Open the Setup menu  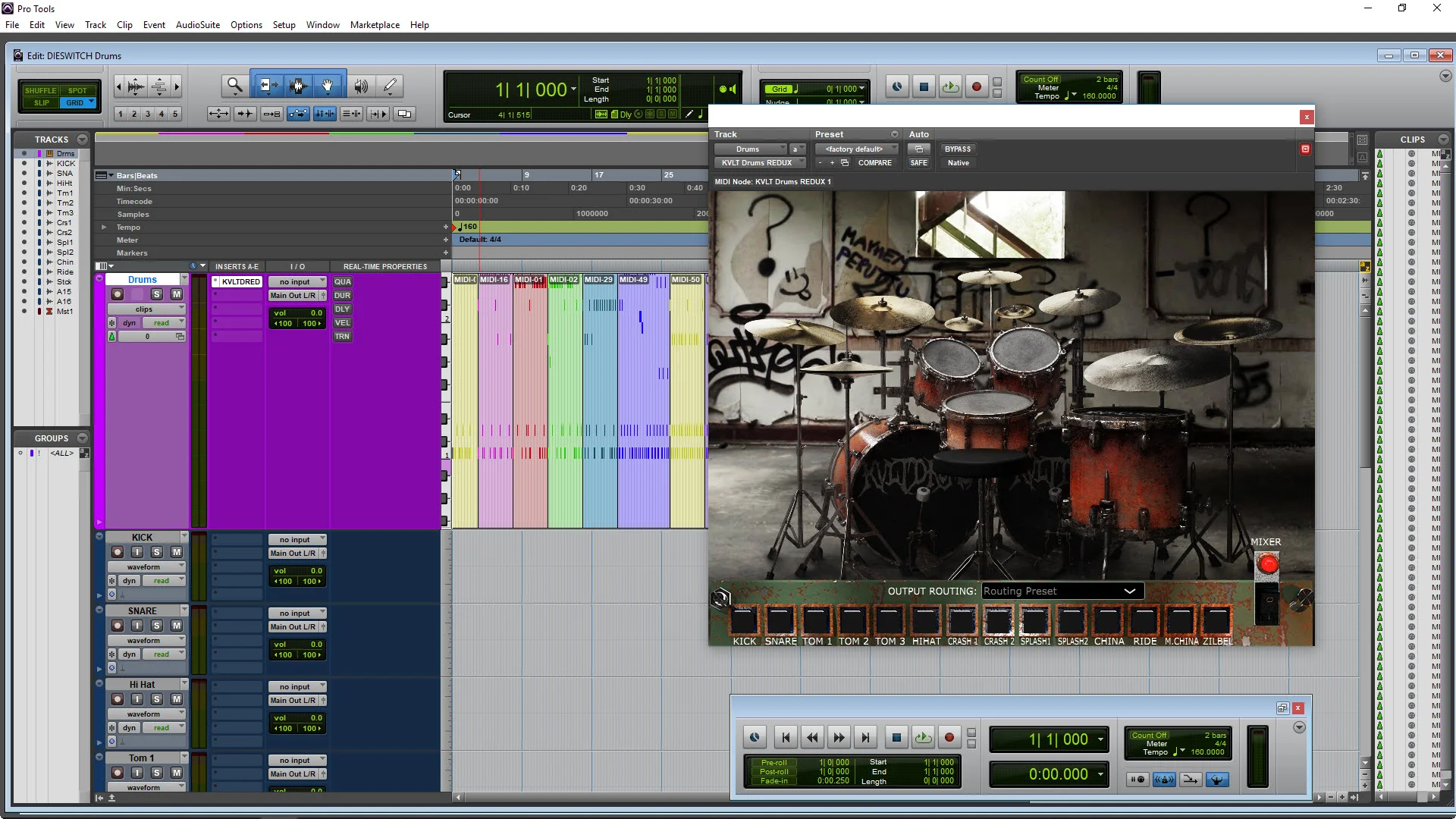pos(284,25)
